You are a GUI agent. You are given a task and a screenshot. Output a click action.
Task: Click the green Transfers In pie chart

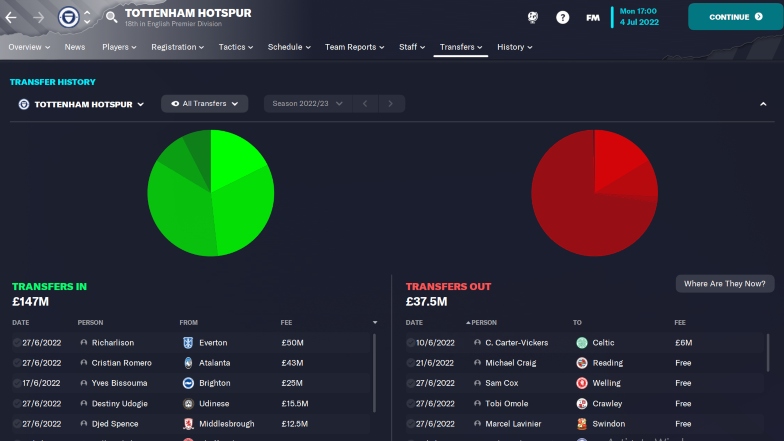pyautogui.click(x=210, y=193)
